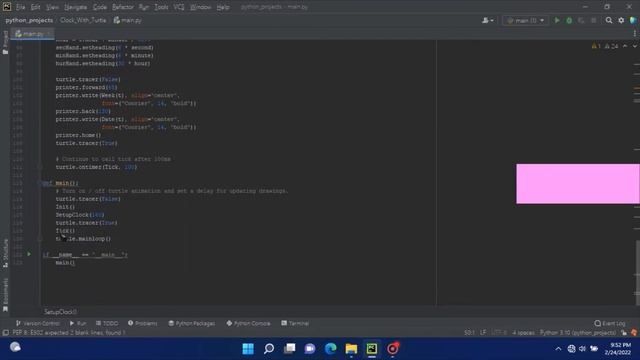Open the Navigate menu

pyautogui.click(x=76, y=7)
